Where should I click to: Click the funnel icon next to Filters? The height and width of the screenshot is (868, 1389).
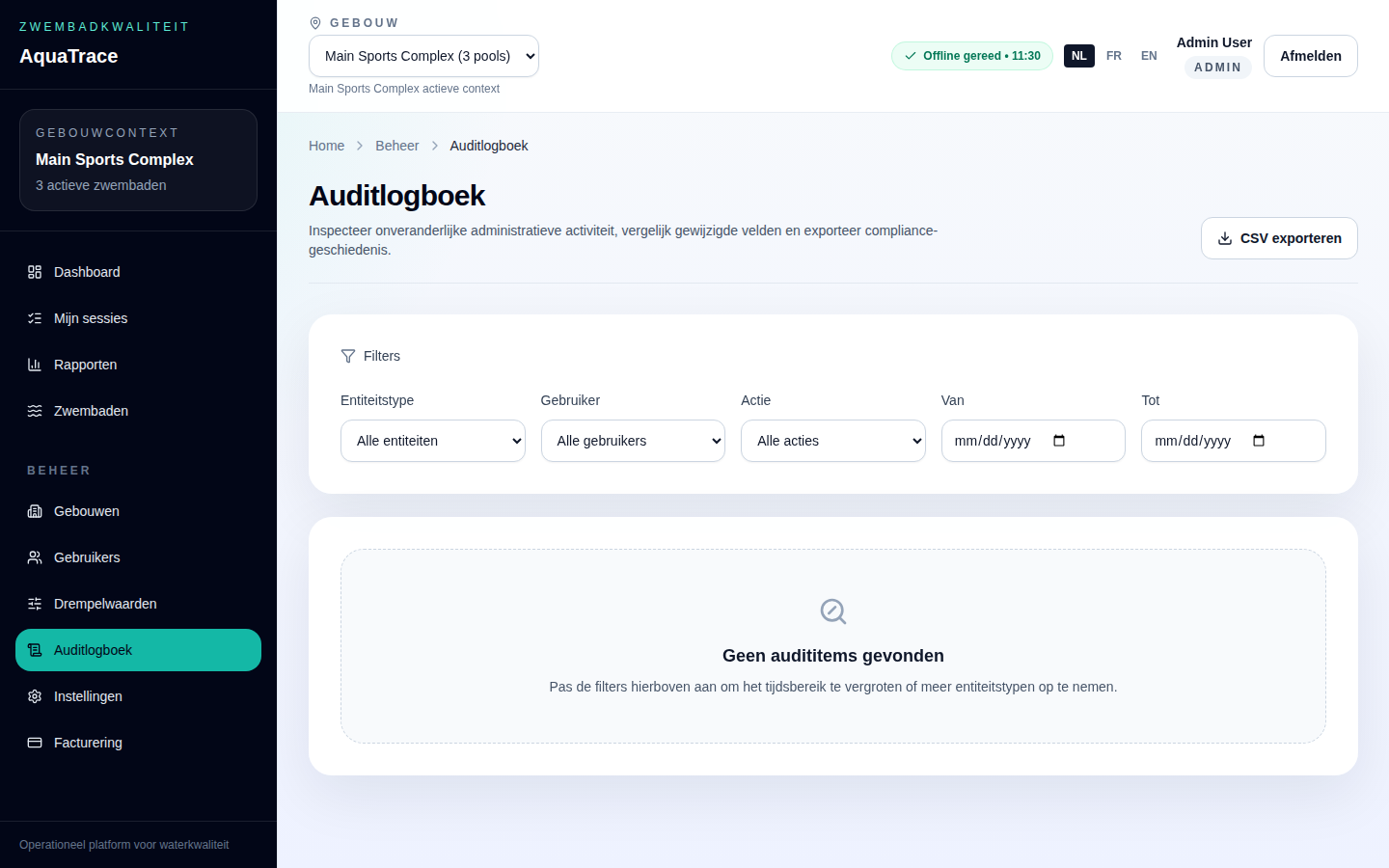348,356
